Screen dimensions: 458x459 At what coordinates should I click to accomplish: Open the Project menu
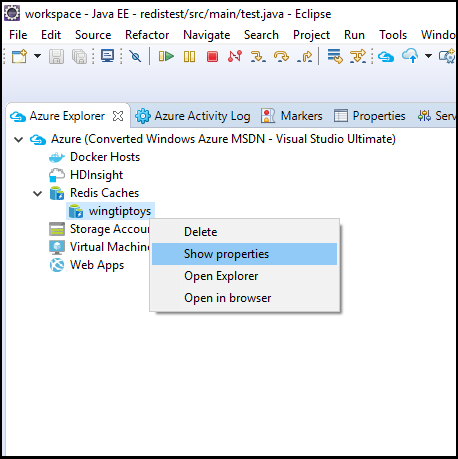tap(311, 35)
